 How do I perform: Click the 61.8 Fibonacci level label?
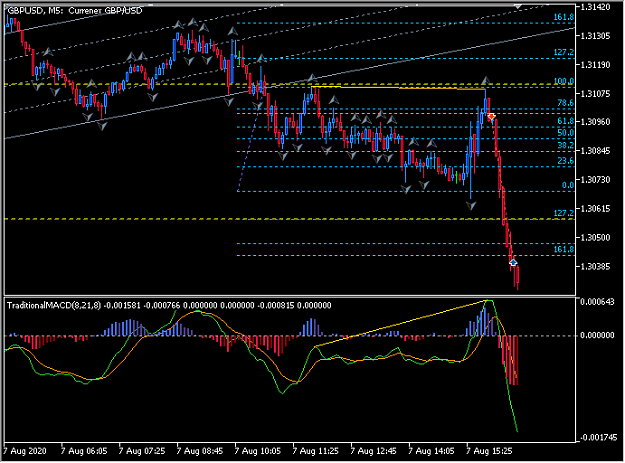tap(566, 121)
